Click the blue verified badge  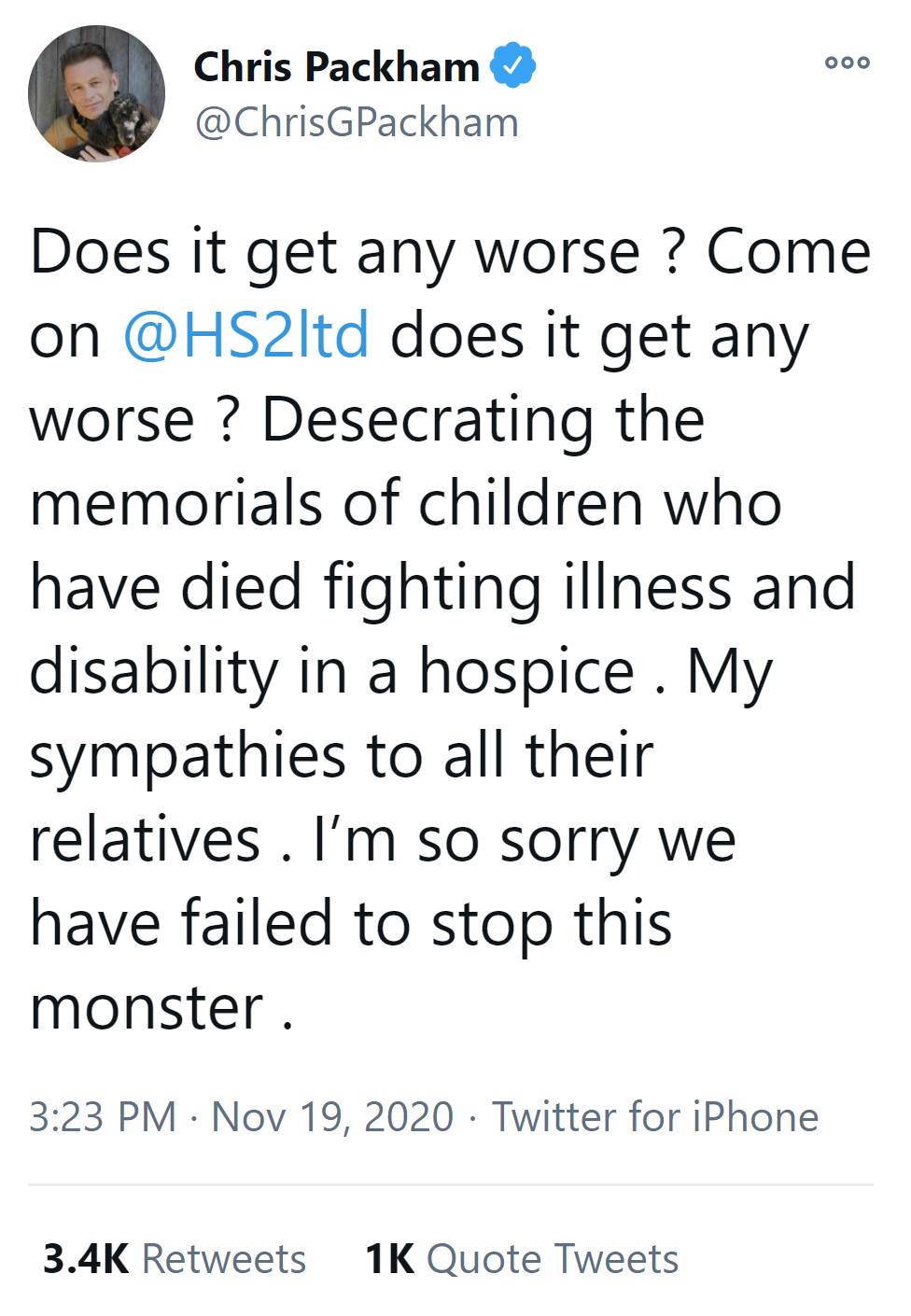[x=513, y=65]
